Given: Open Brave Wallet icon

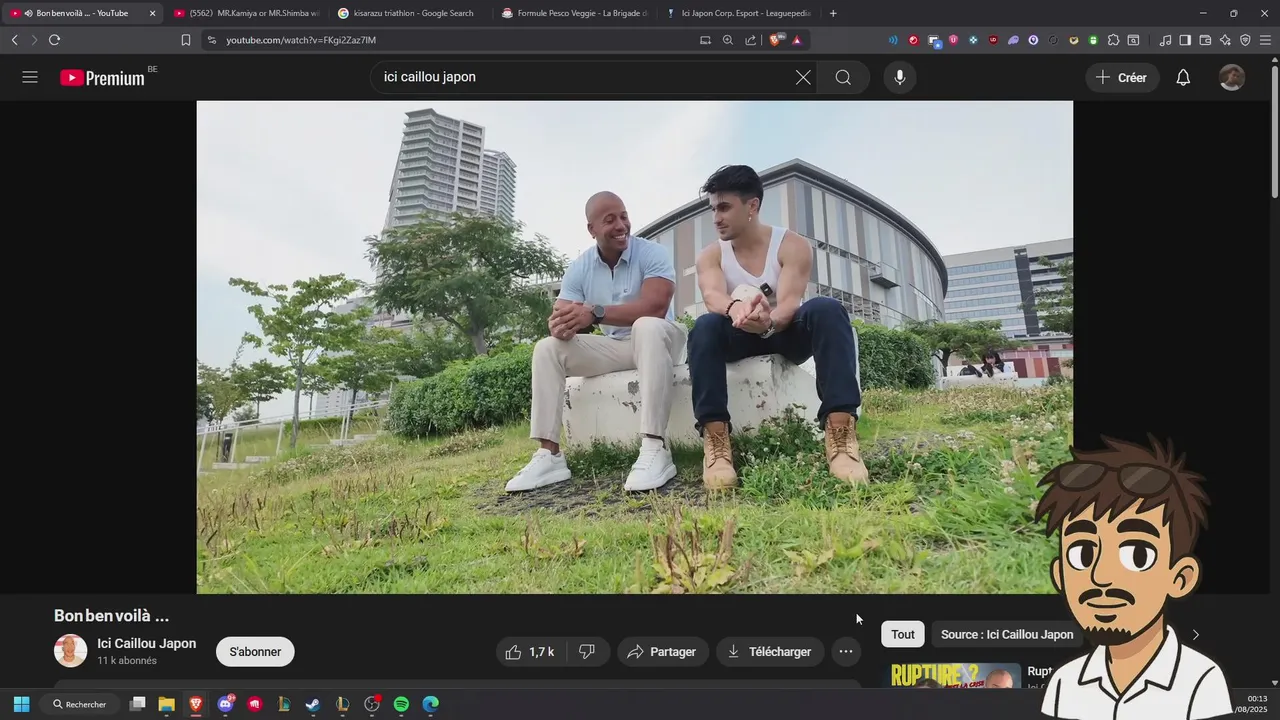Looking at the screenshot, I should click(1205, 40).
